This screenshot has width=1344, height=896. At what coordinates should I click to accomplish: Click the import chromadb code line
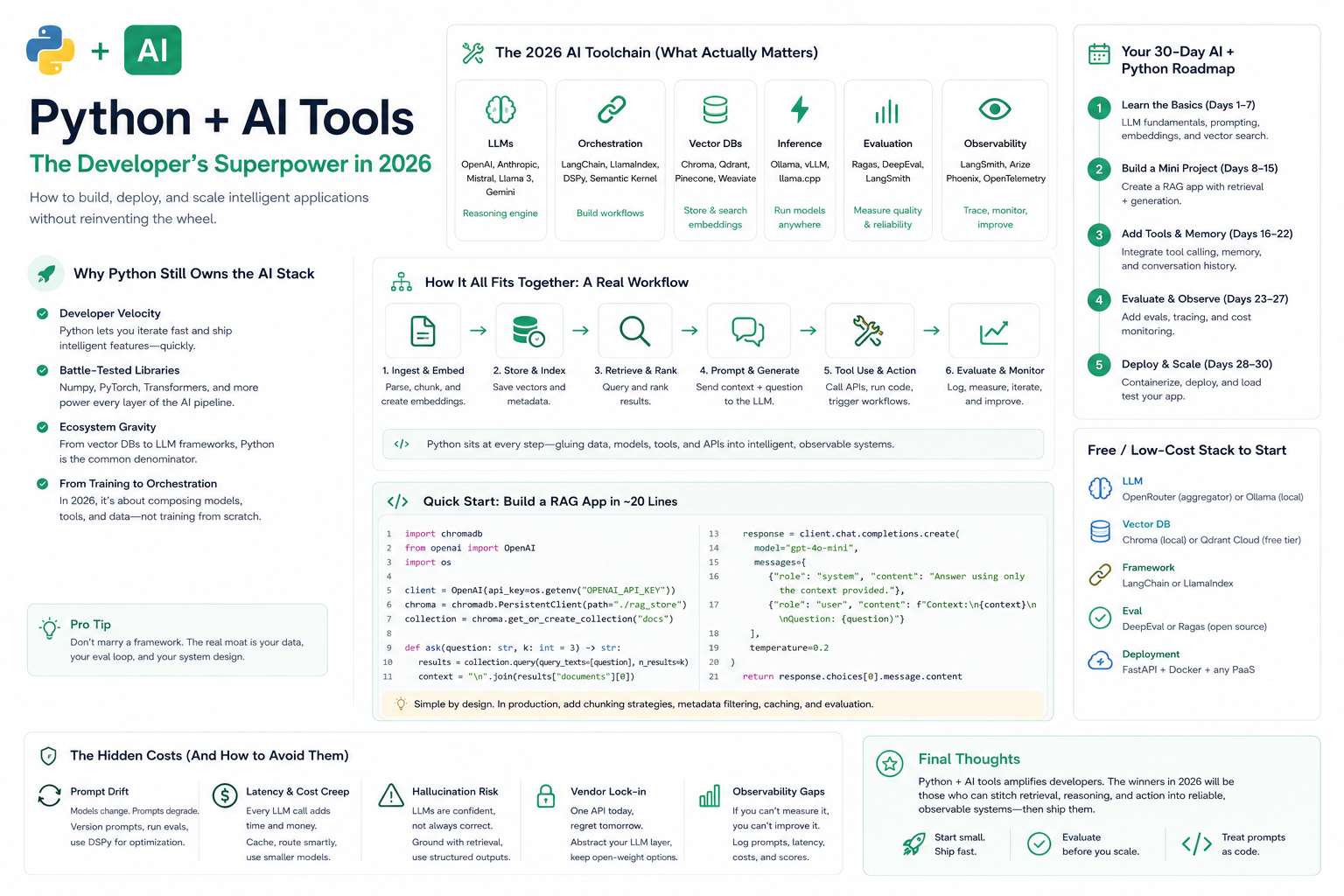click(444, 534)
